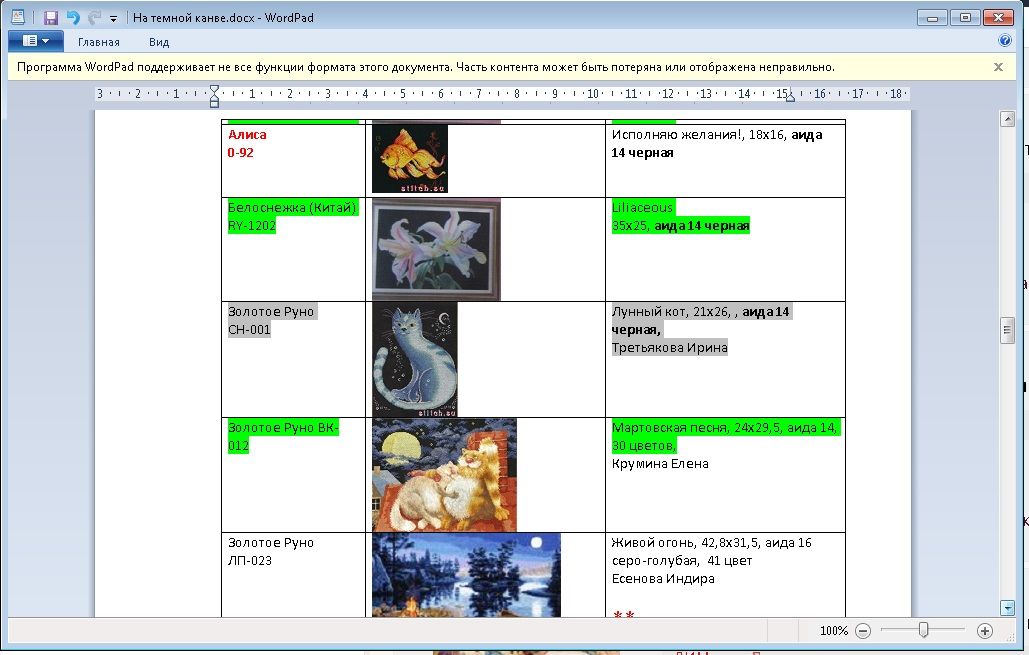Expand the Customize Quick Access Toolbar arrow
The width and height of the screenshot is (1029, 655).
pos(113,19)
